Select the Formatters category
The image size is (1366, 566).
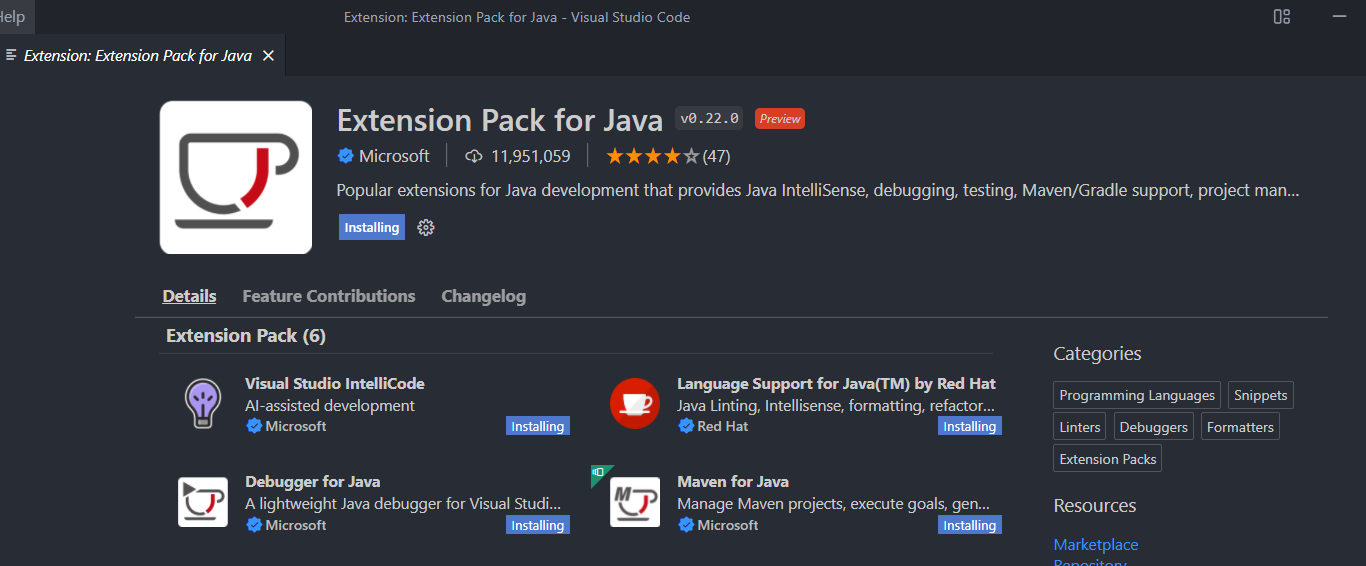pyautogui.click(x=1240, y=427)
